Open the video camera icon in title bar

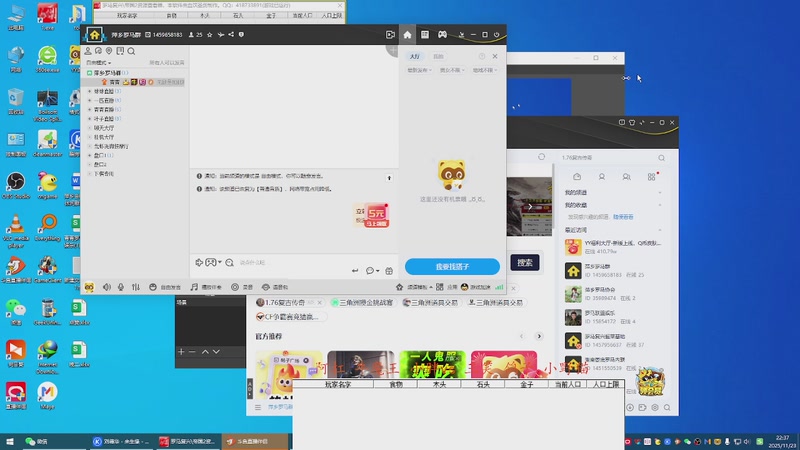390,35
